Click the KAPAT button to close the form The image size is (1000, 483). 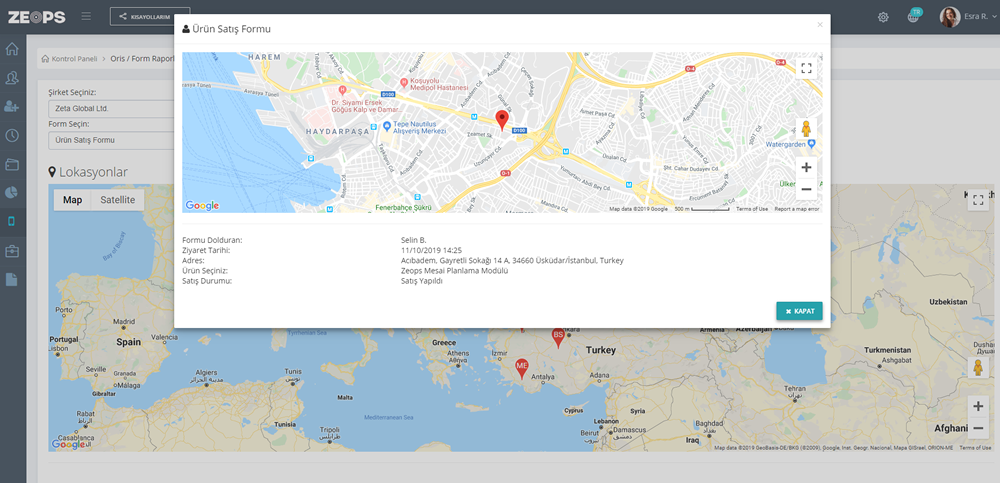(799, 311)
